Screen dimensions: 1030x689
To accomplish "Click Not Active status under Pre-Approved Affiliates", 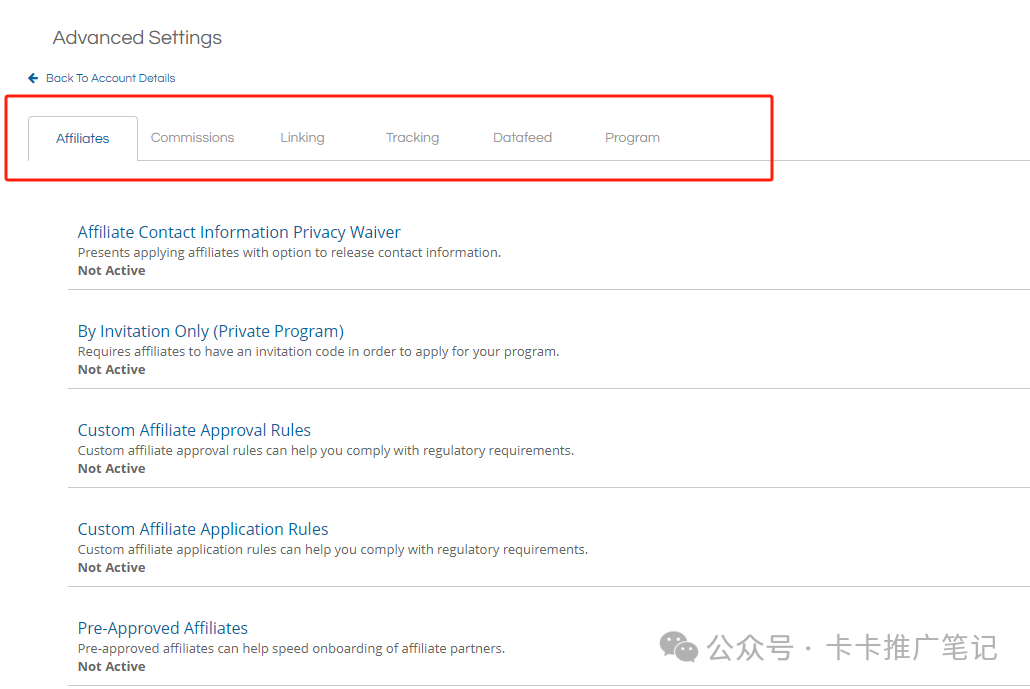I will [x=111, y=667].
